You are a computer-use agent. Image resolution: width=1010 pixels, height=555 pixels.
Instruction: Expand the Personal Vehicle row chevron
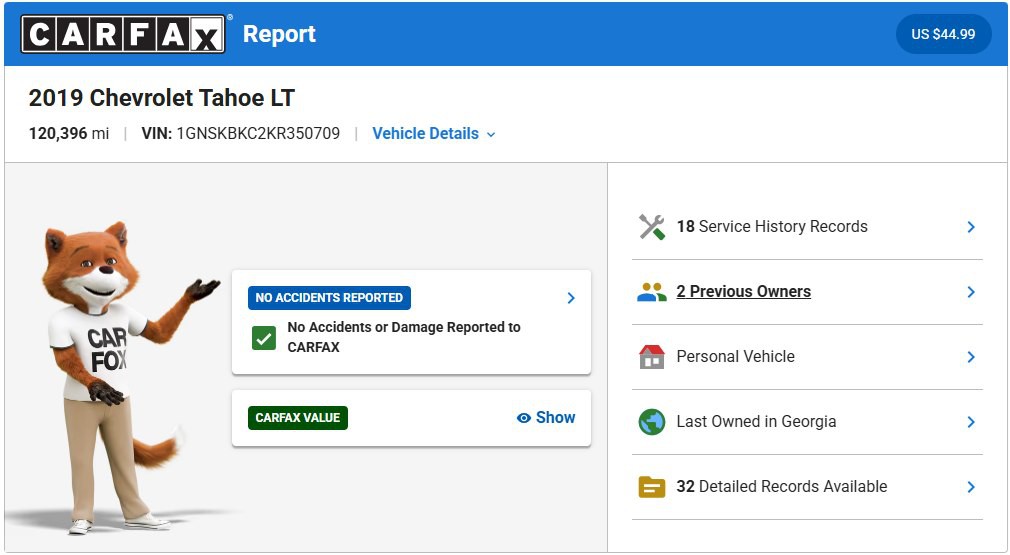coord(971,357)
